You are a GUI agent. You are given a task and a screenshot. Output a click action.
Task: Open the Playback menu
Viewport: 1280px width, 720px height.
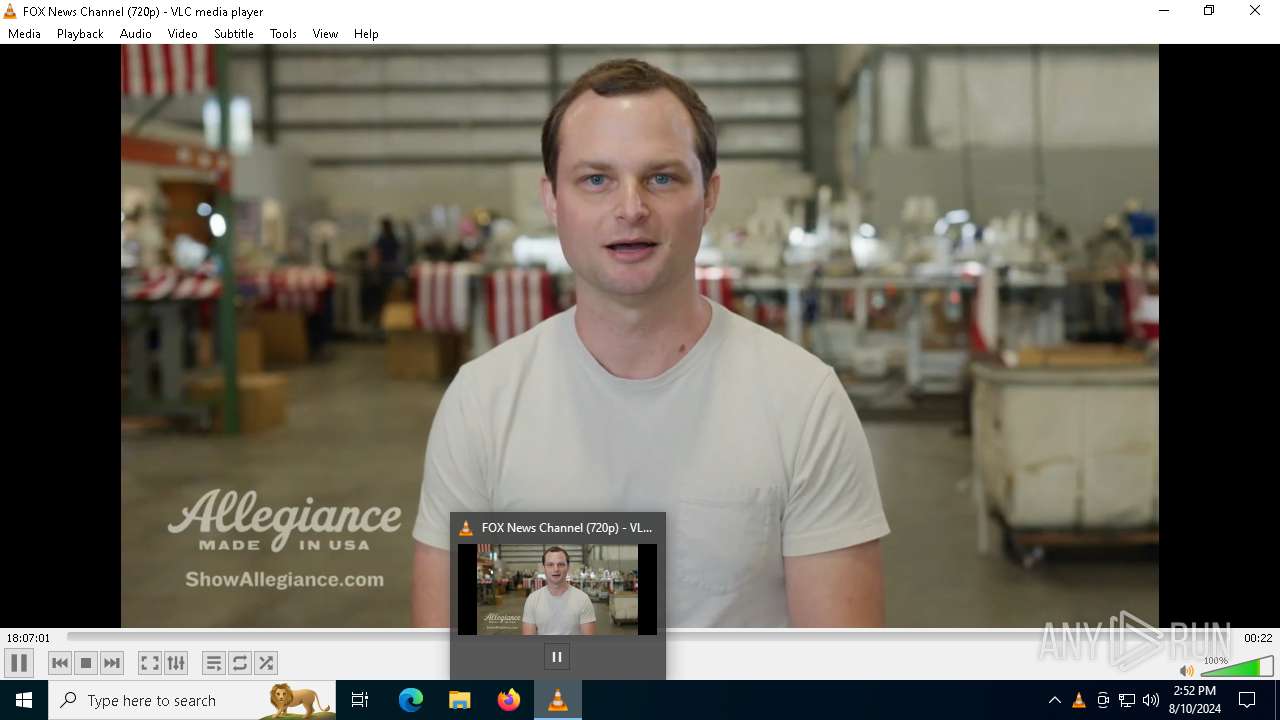pos(80,34)
